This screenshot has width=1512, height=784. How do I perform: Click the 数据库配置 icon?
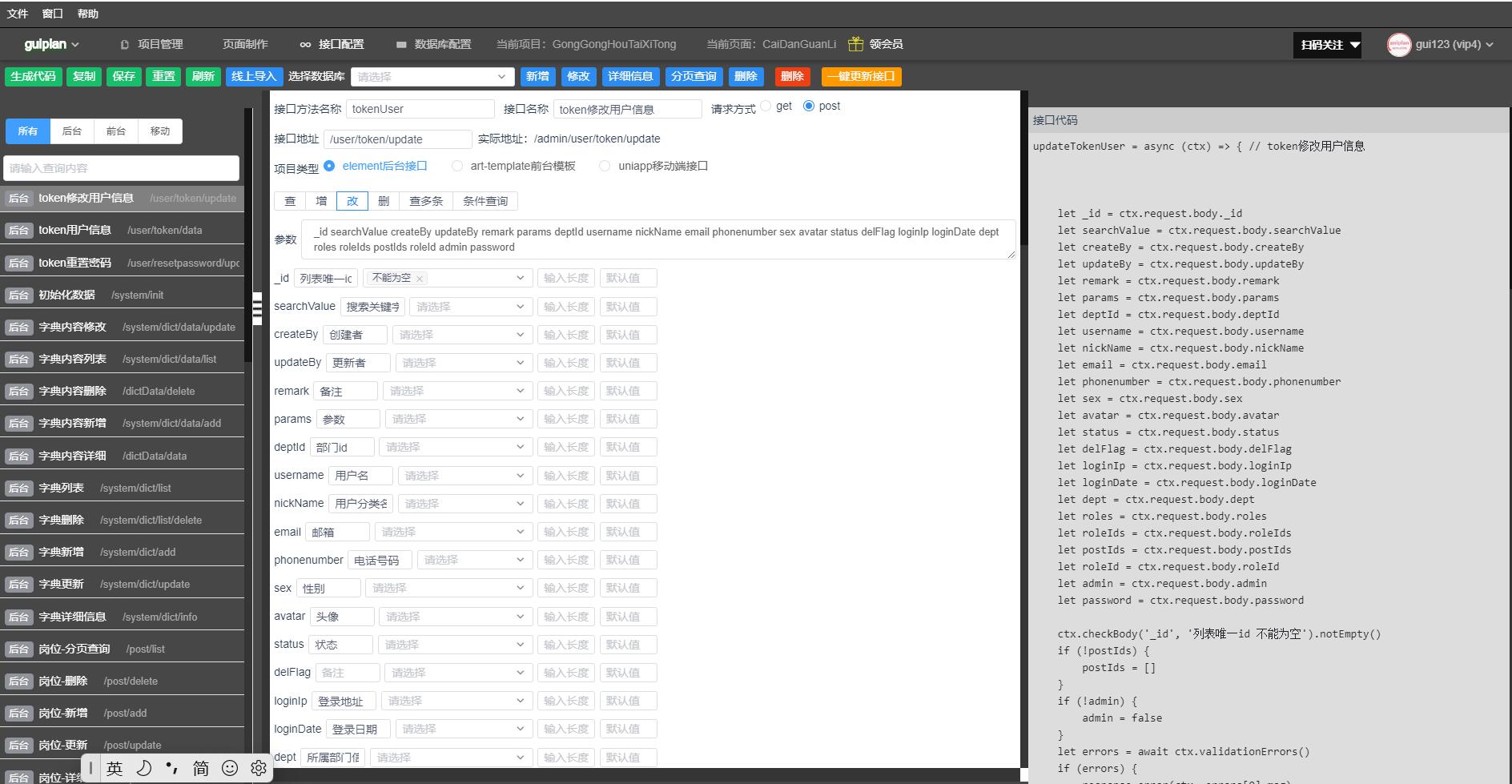point(401,45)
